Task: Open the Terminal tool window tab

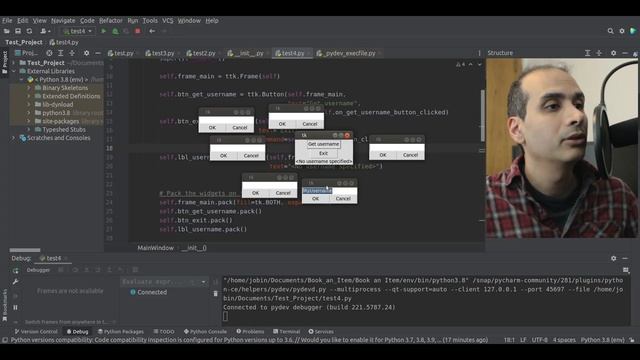Action: (287, 331)
